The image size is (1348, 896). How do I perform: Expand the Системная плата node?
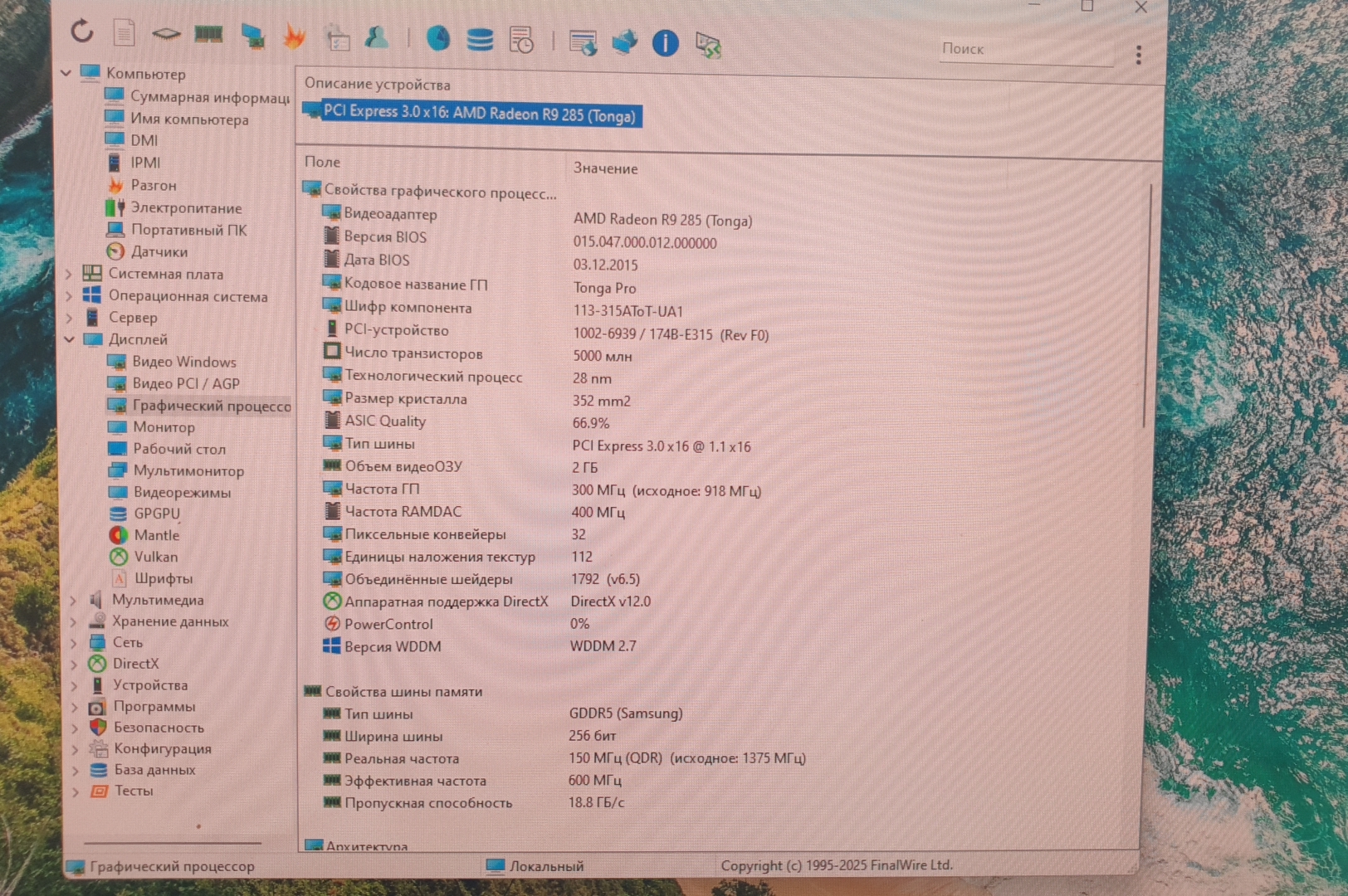[x=69, y=274]
